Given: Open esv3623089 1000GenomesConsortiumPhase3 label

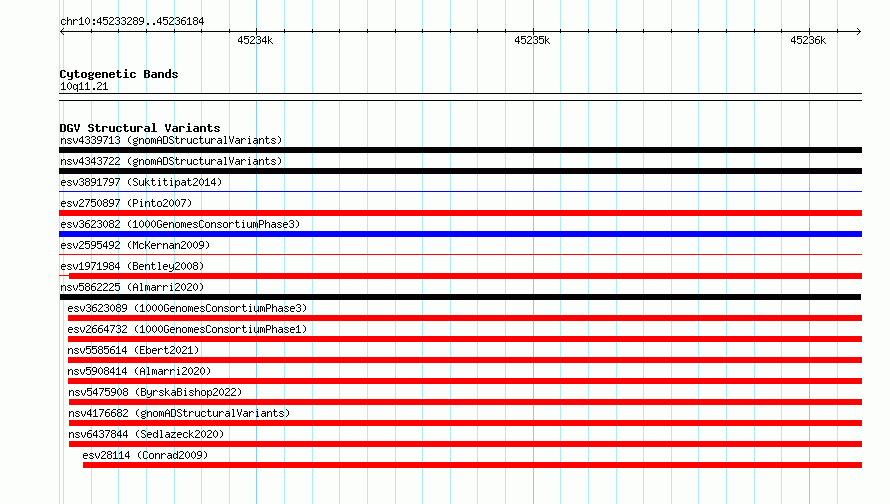Looking at the screenshot, I should [187, 308].
